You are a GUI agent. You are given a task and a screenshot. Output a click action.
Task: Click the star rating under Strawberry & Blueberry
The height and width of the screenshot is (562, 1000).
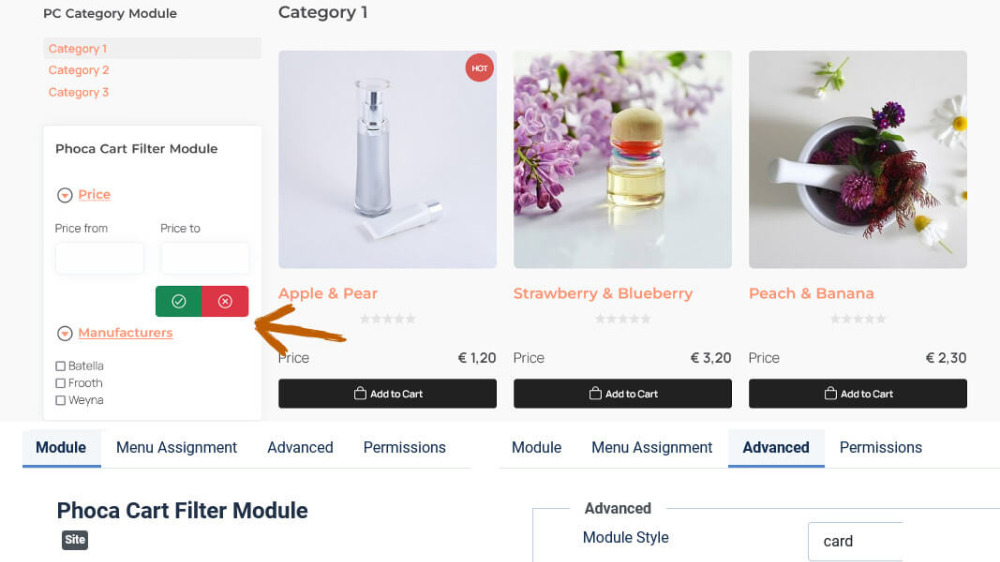[622, 319]
